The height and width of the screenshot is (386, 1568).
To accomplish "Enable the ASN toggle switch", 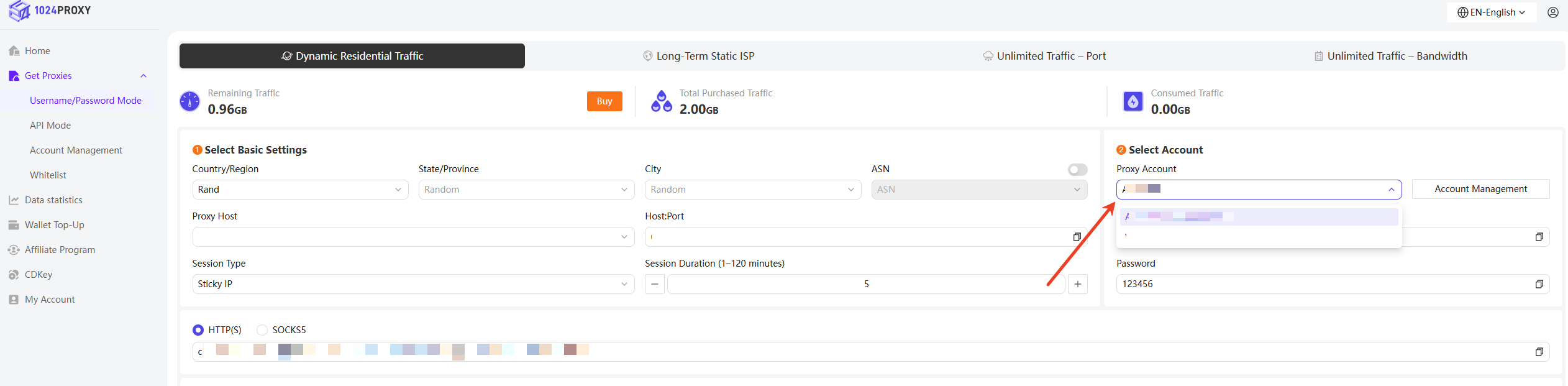I will (x=1077, y=170).
